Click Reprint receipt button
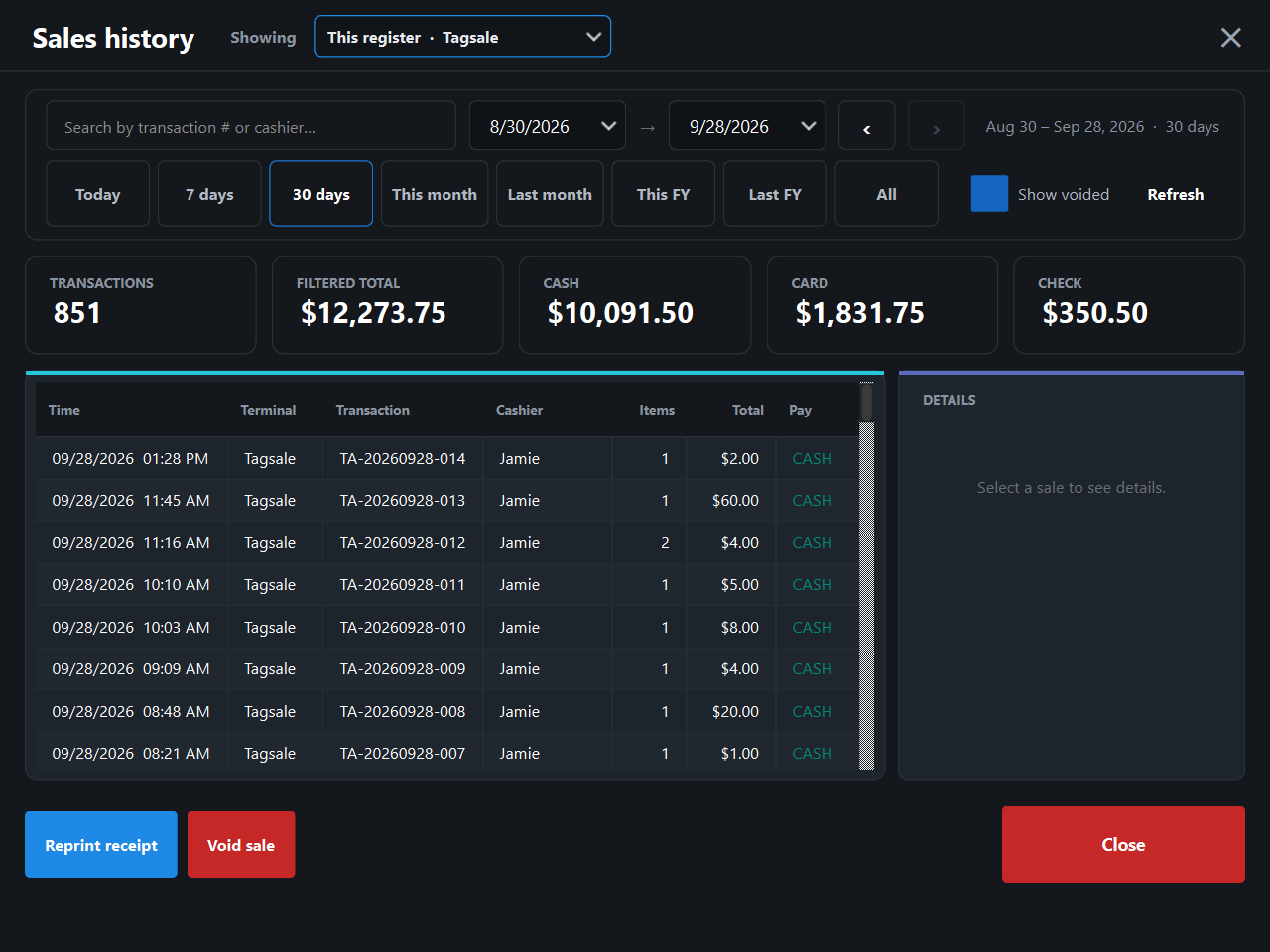The height and width of the screenshot is (952, 1270). coord(101,845)
